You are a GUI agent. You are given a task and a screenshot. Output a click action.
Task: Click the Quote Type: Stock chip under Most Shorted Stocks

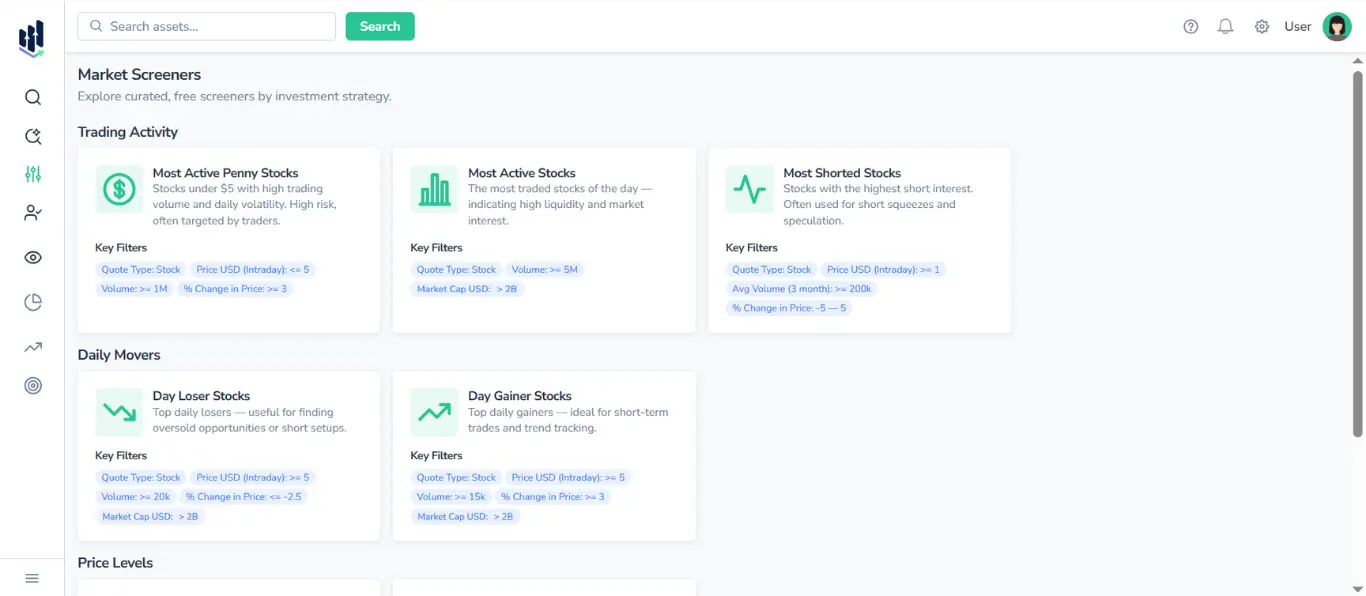tap(771, 269)
